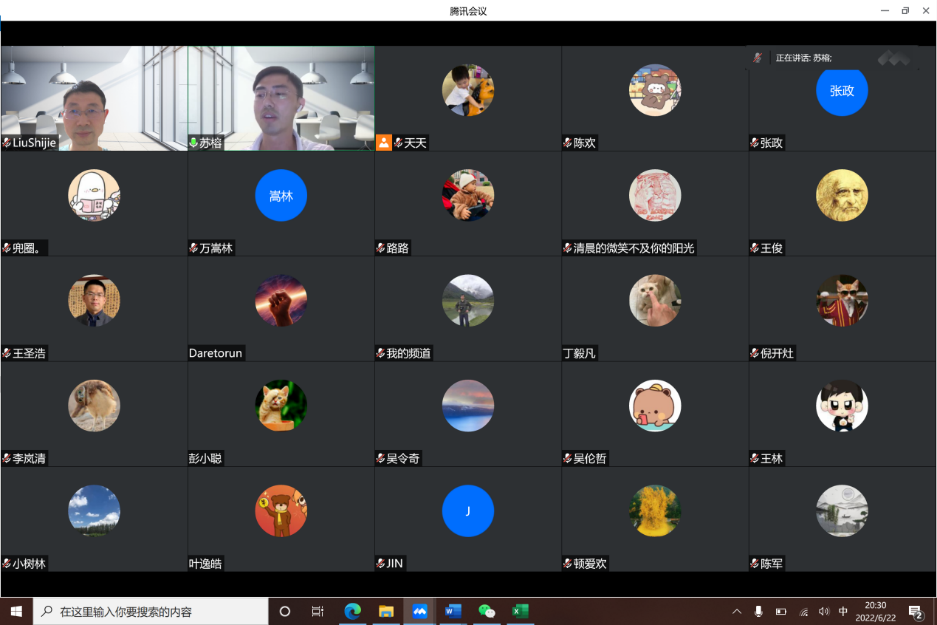Open Tencent Meeting from the taskbar
Image resolution: width=937 pixels, height=625 pixels.
pyautogui.click(x=420, y=611)
